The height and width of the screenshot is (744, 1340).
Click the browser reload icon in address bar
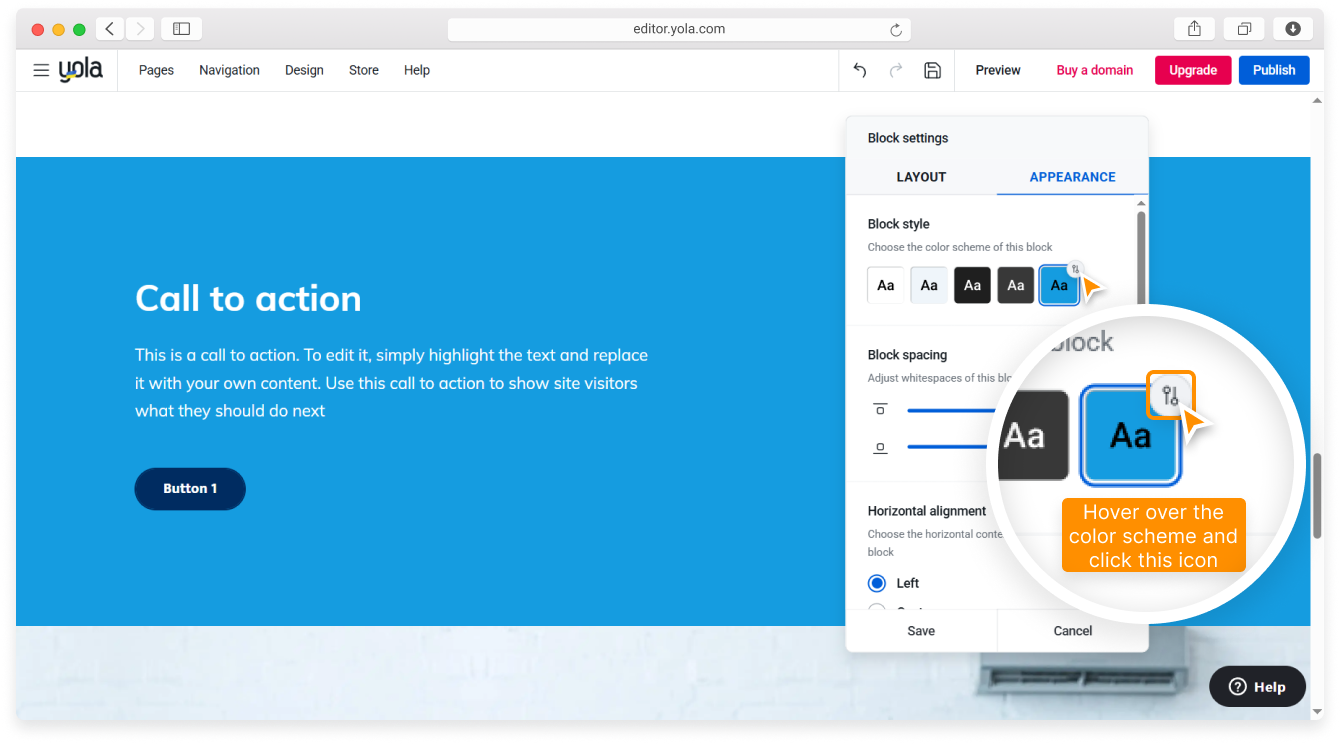point(895,29)
